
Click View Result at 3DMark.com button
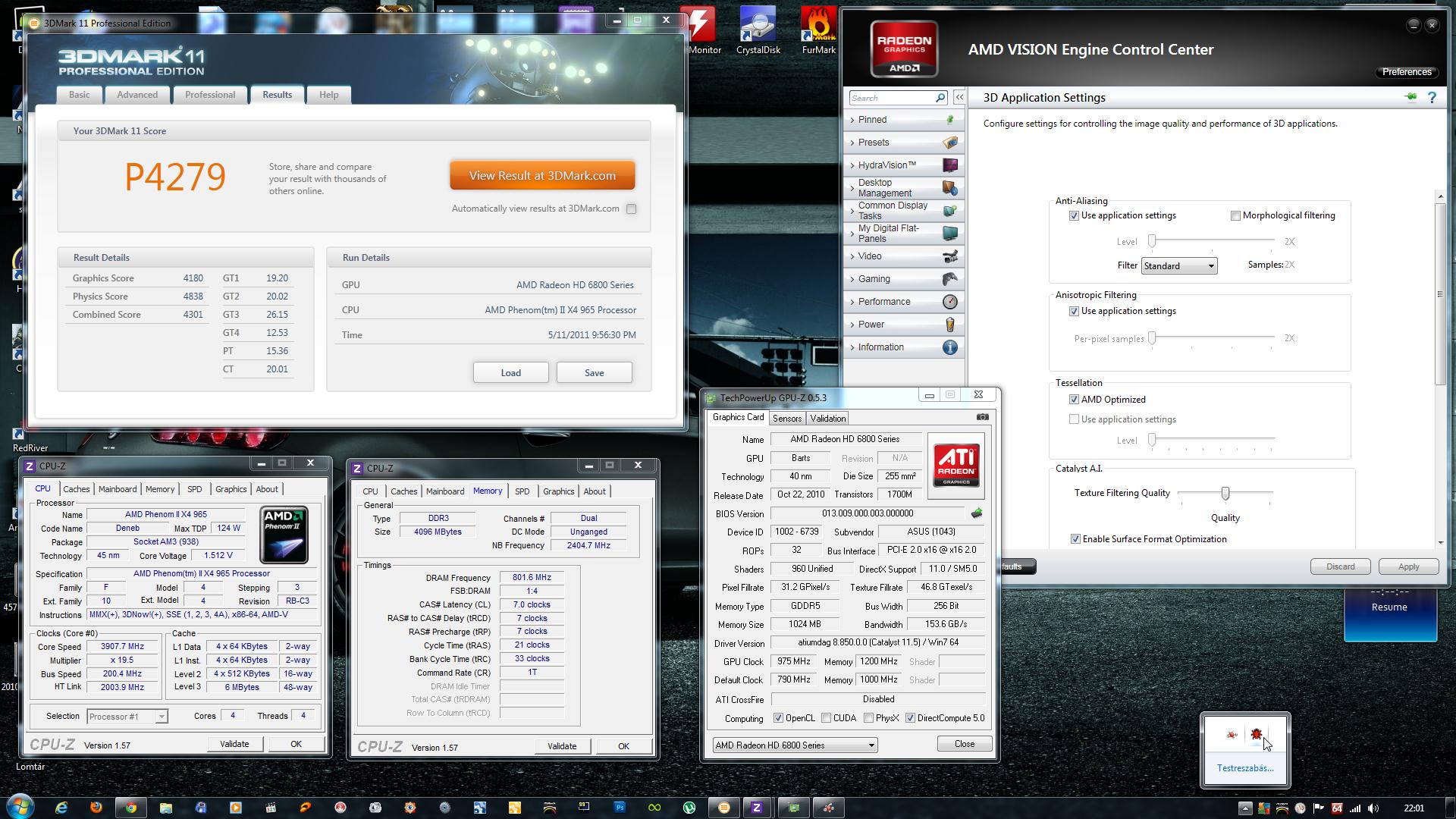[x=542, y=176]
